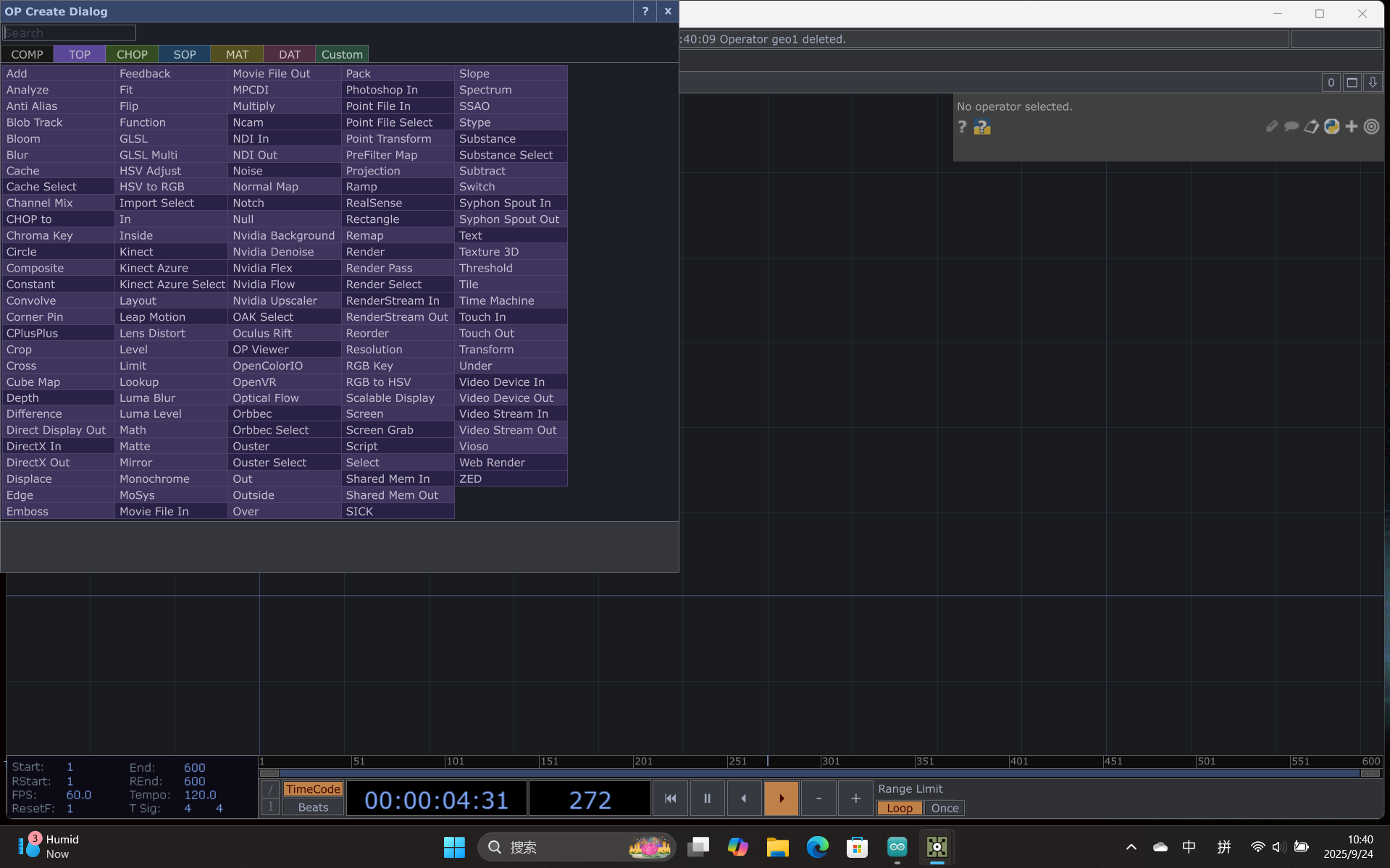Click the plus icon in the parameter panel
The image size is (1390, 868).
[1351, 126]
